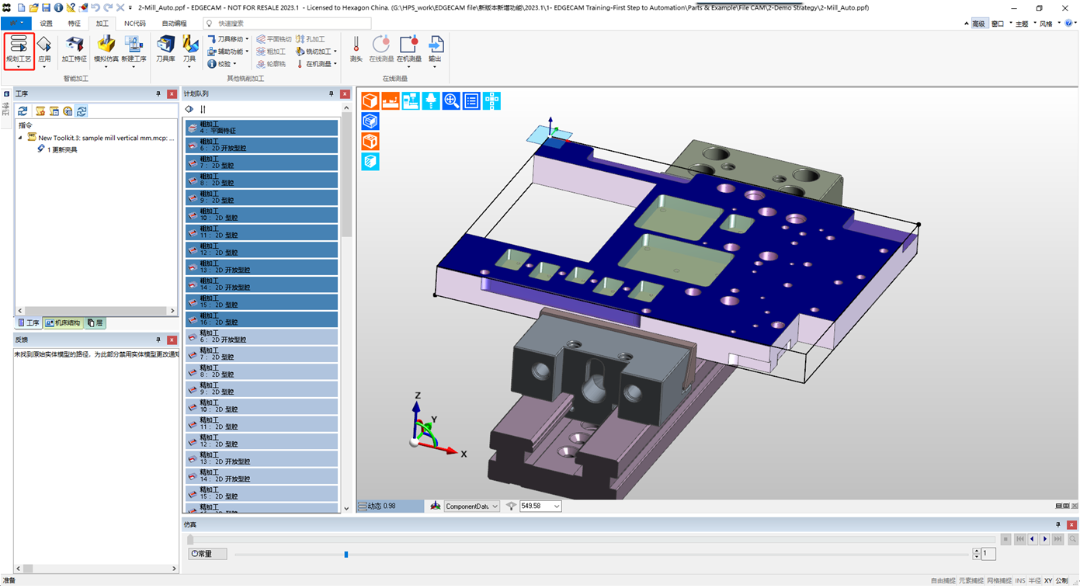Click the play icon in 计划队列 toolbar

pos(189,109)
